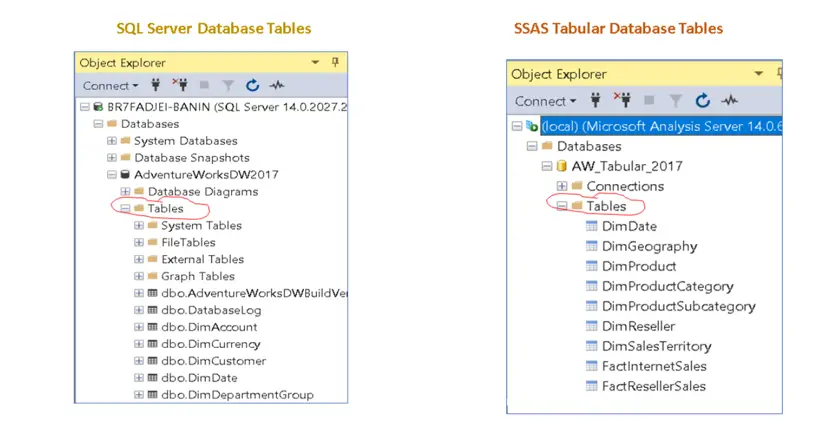Screen dimensions: 831x430
Task: Select the External Tables folder
Action: (202, 259)
